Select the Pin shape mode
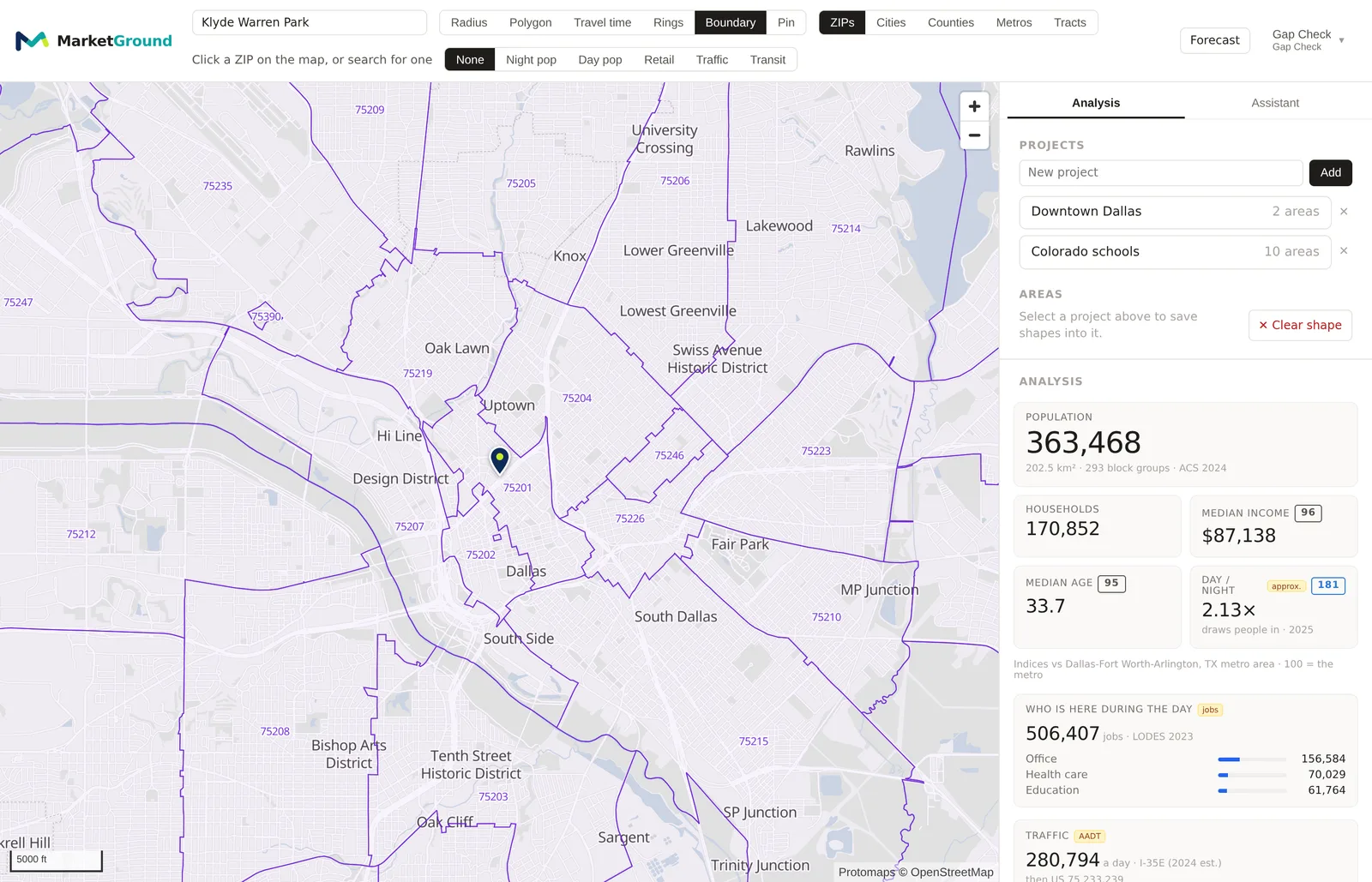This screenshot has width=1372, height=882. tap(786, 22)
